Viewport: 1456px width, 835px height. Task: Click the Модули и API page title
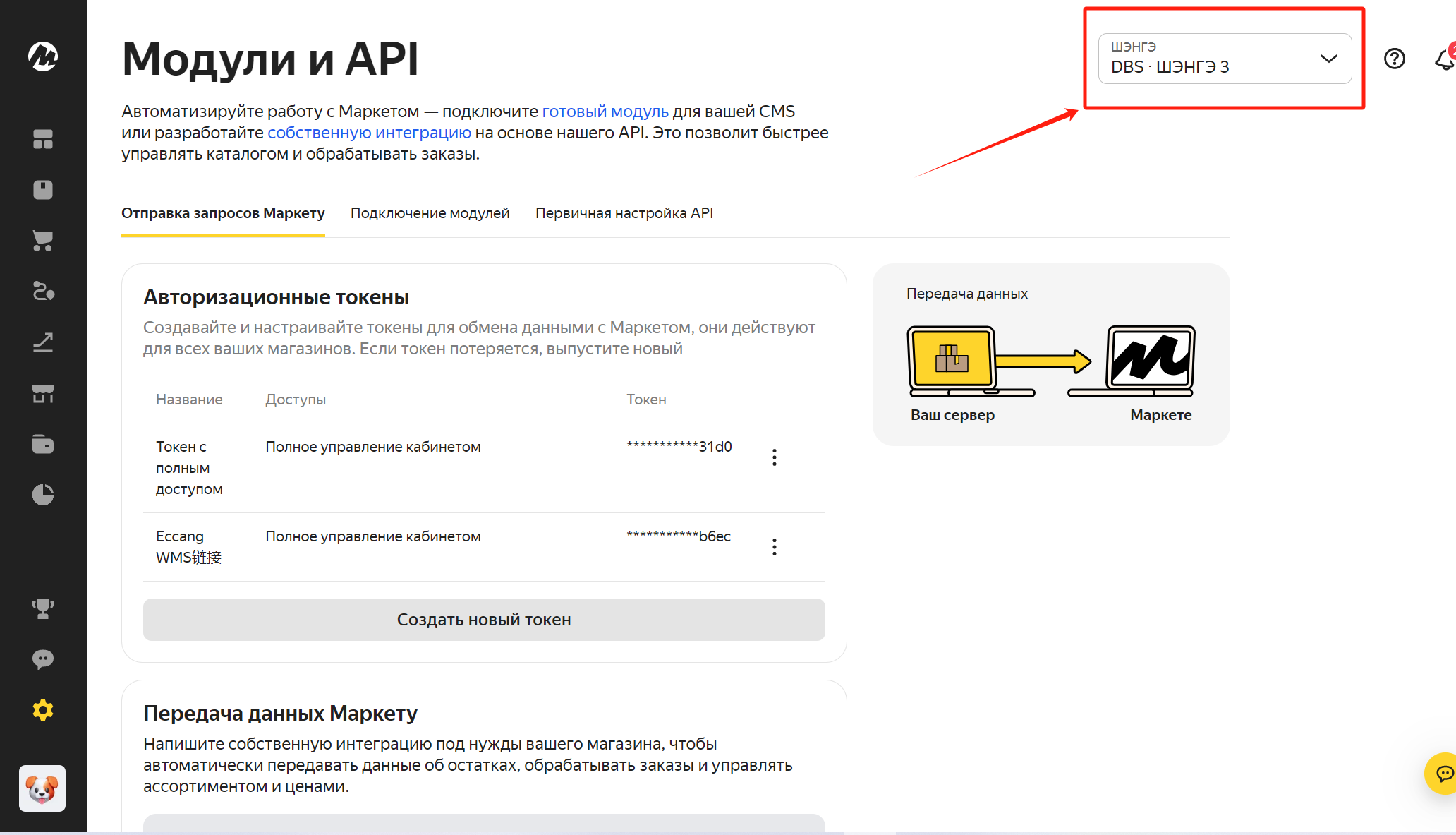click(x=270, y=59)
